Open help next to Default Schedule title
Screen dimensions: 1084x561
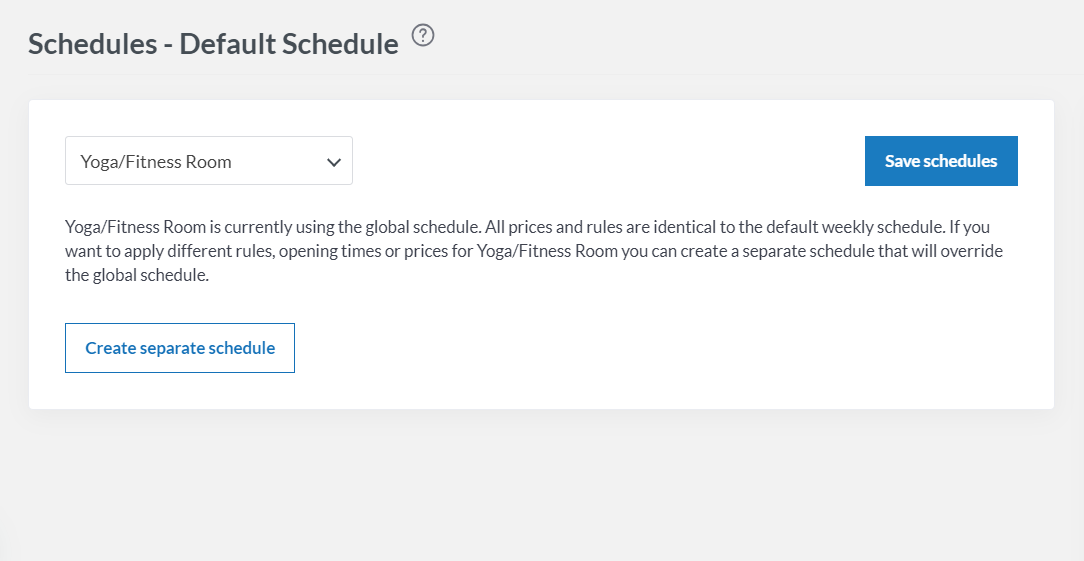(423, 37)
